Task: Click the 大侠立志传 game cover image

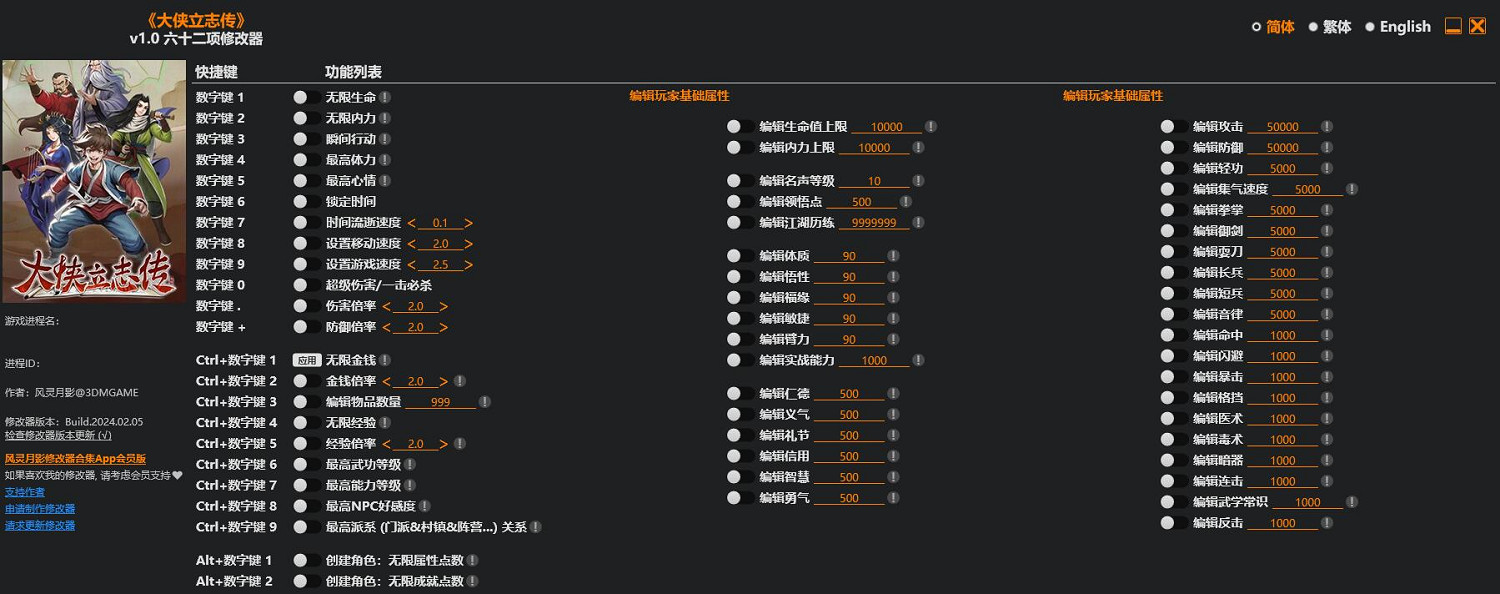Action: 94,181
